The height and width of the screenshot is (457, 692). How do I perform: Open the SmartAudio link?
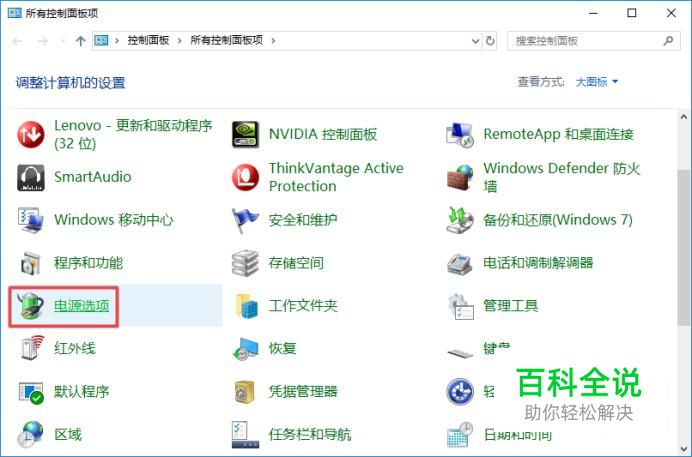(93, 177)
